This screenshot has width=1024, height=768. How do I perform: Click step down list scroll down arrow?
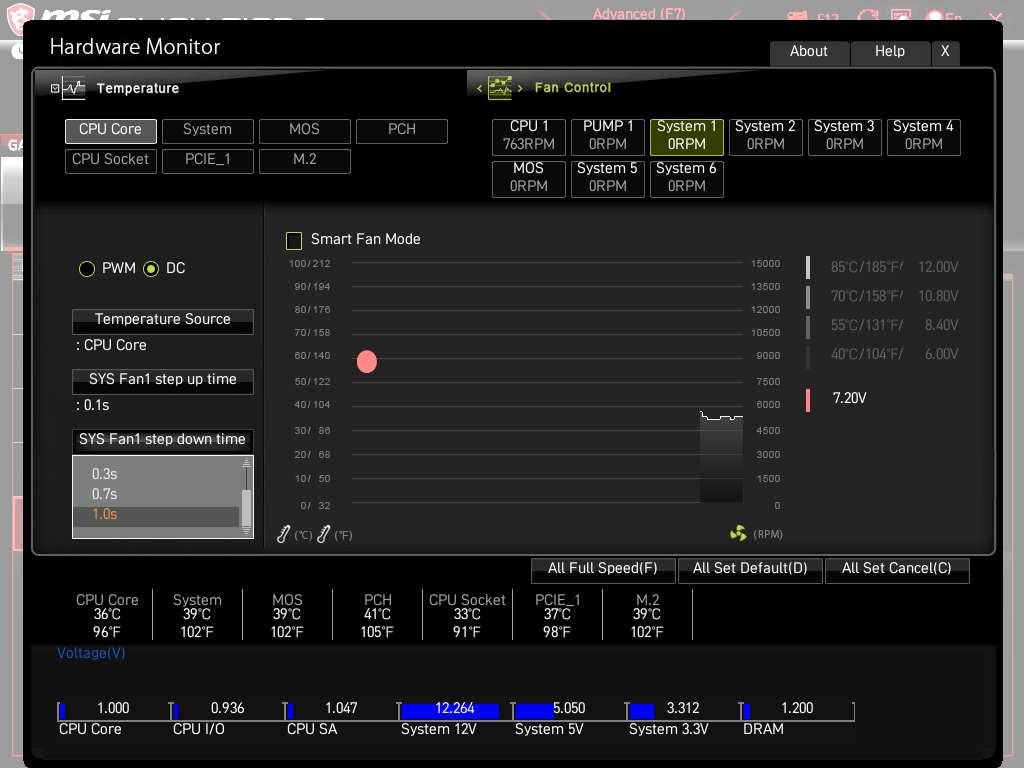click(246, 532)
